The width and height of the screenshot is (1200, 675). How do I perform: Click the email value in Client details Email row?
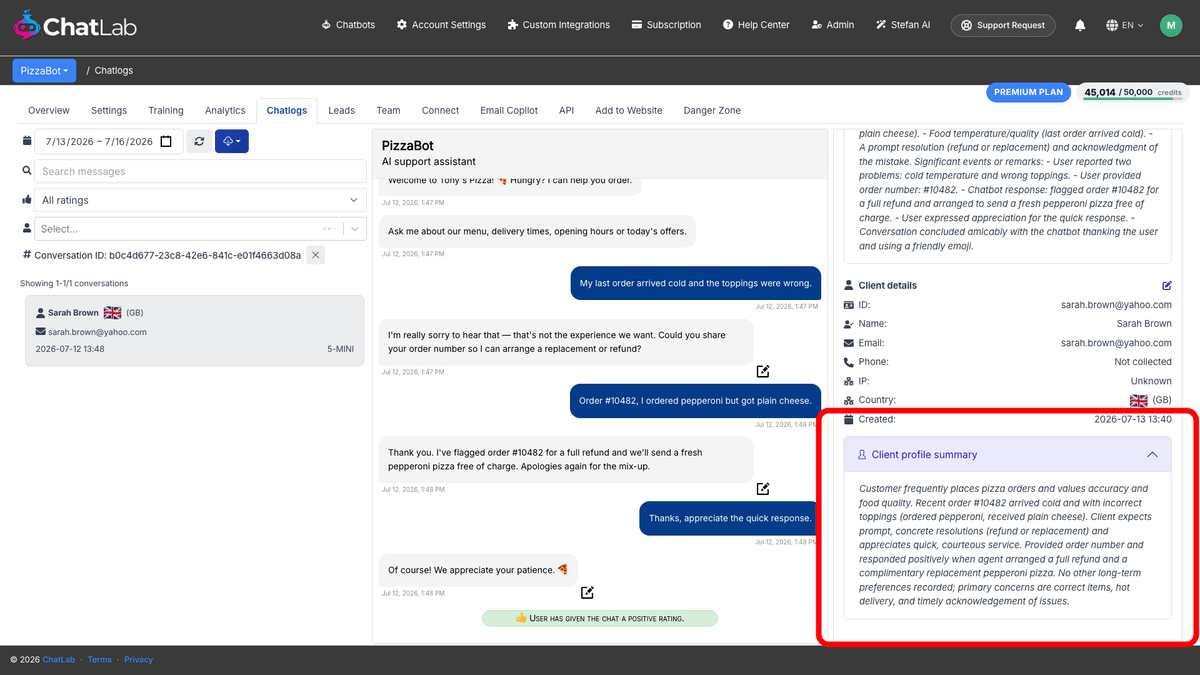(x=1116, y=343)
